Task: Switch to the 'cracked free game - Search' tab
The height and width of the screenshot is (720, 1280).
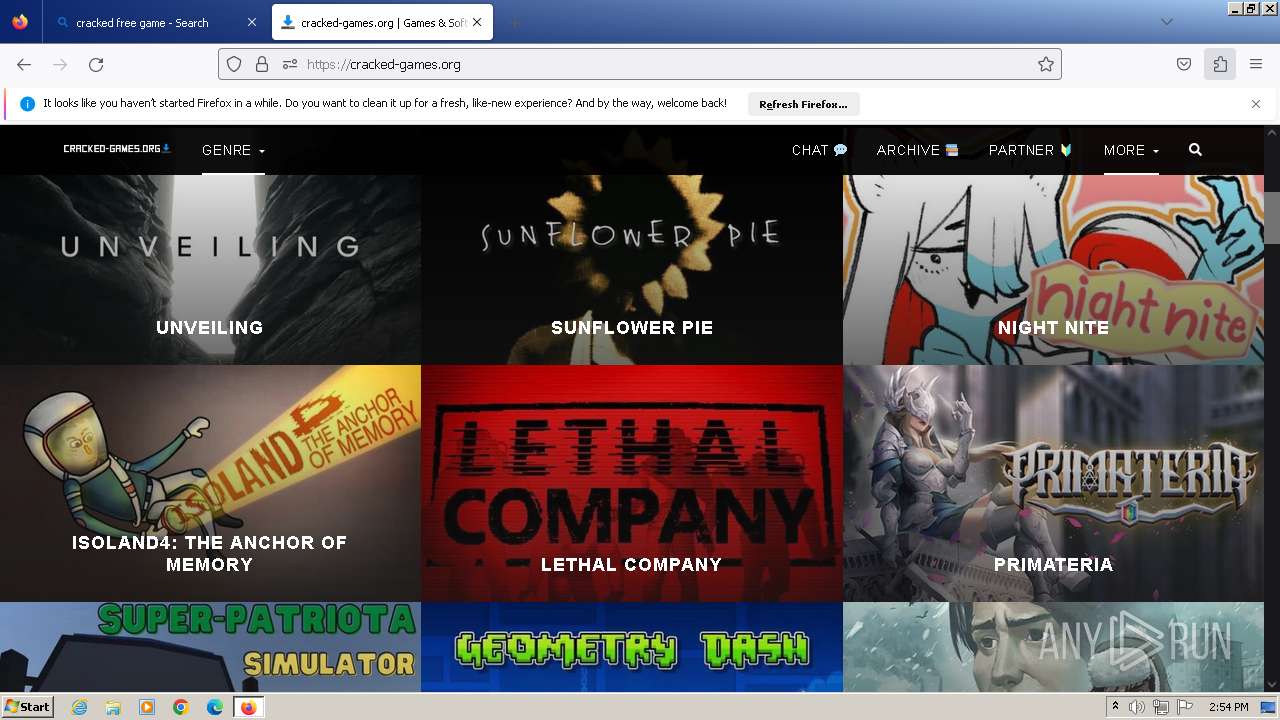Action: (155, 22)
